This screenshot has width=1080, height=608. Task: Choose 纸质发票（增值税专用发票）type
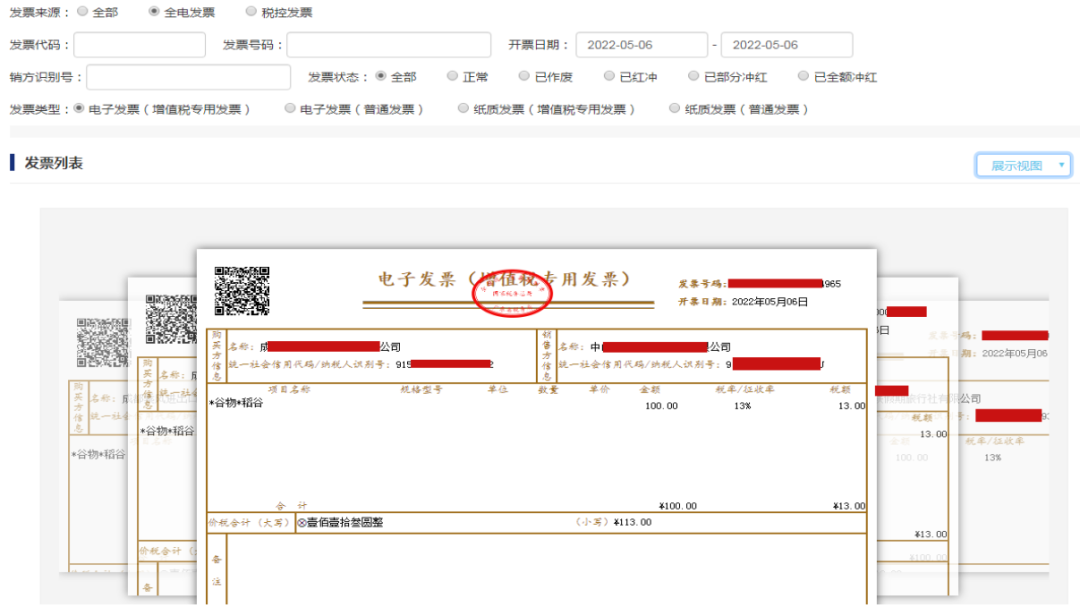[464, 108]
